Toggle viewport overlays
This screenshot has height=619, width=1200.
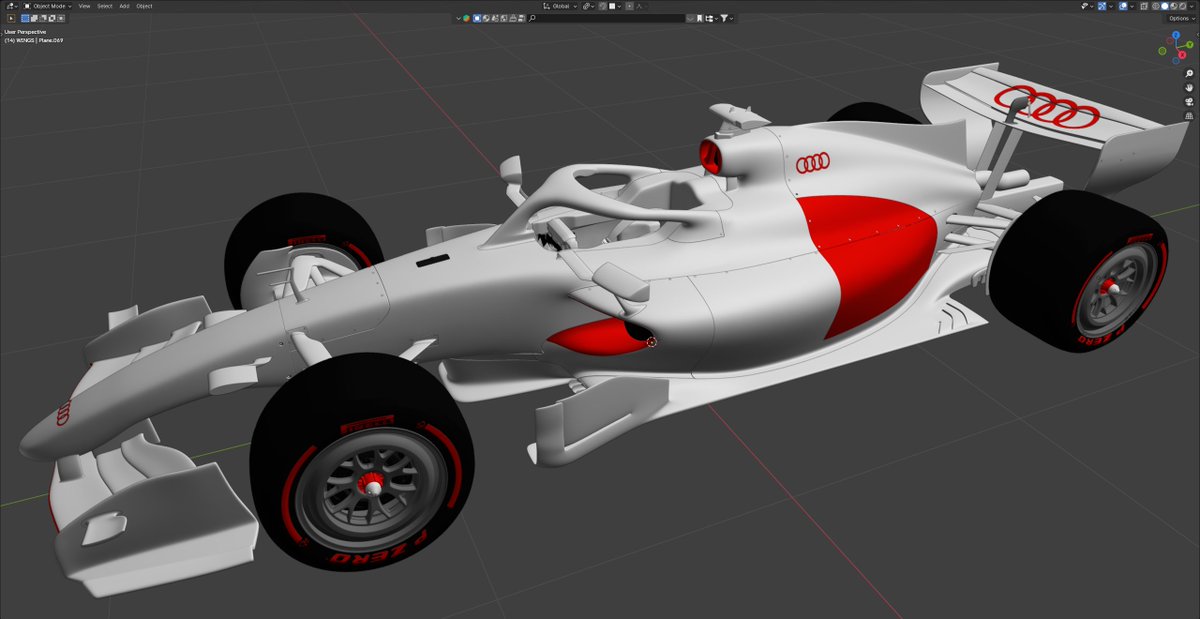point(1123,6)
